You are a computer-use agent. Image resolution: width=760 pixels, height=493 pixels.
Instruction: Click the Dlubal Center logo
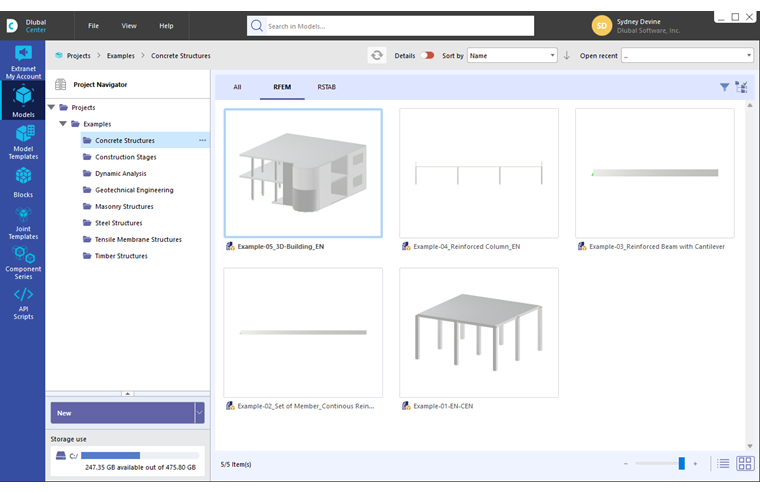26,26
